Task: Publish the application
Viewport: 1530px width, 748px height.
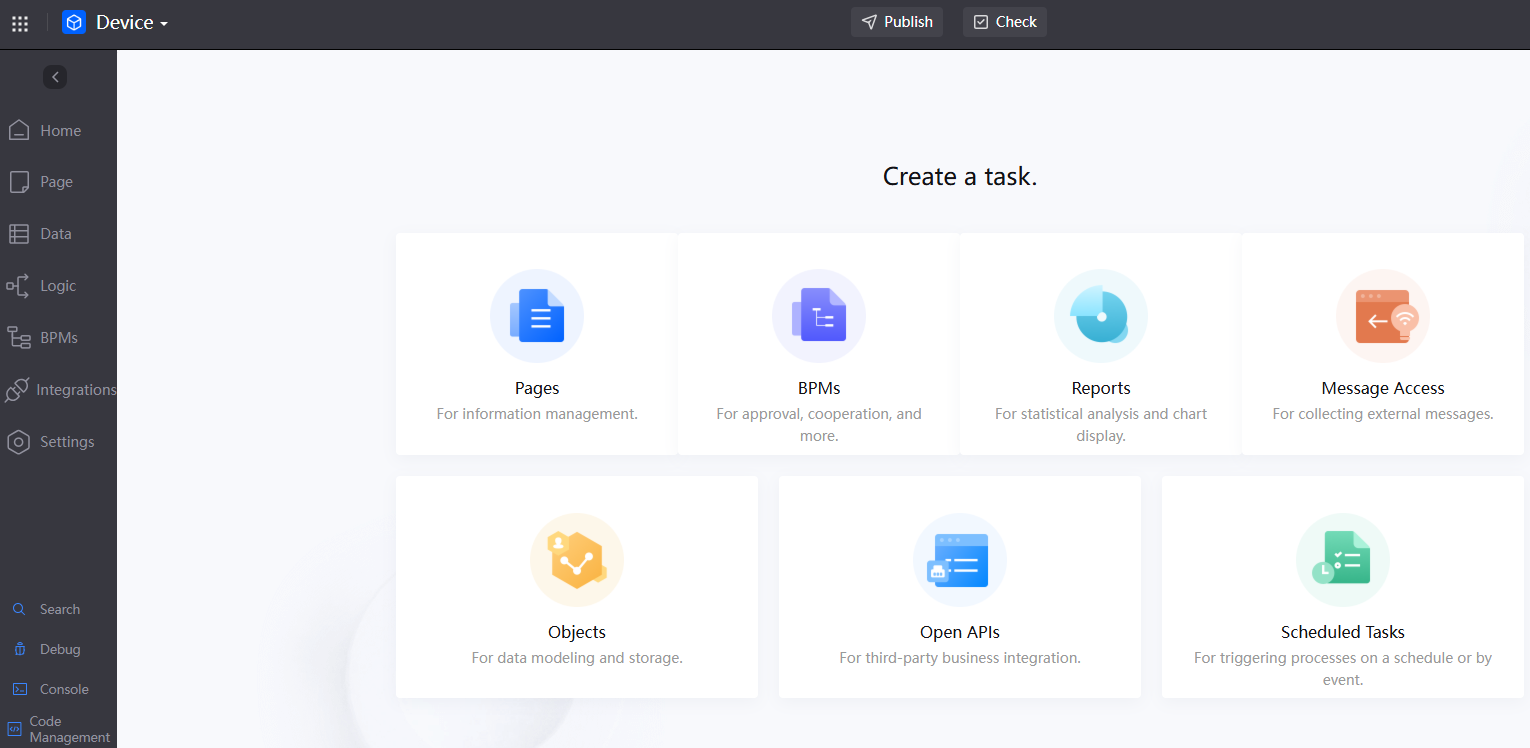Action: click(897, 22)
